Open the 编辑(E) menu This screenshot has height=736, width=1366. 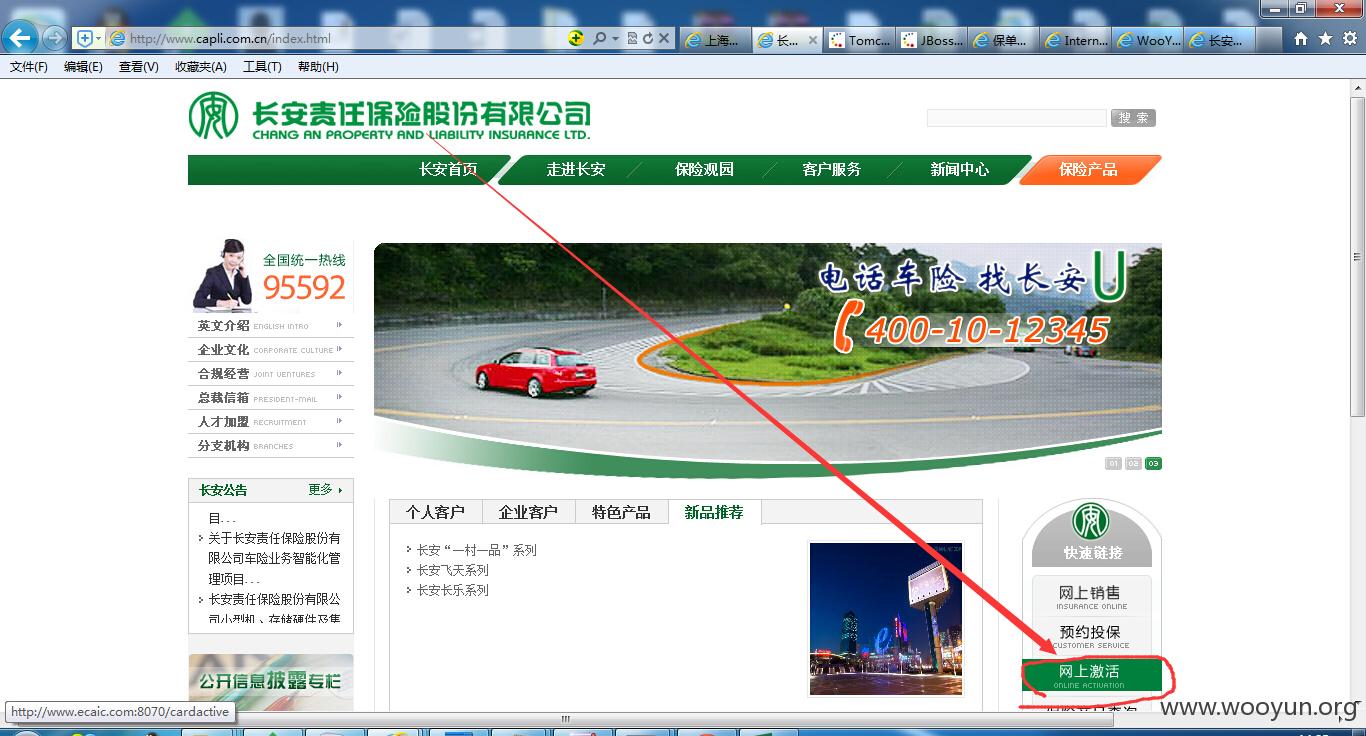83,67
